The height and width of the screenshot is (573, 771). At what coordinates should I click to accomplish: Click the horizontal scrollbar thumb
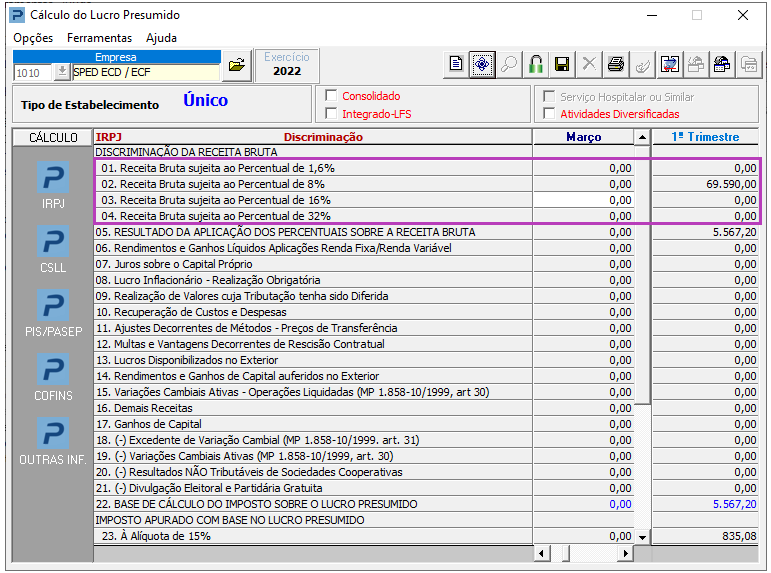[566, 554]
